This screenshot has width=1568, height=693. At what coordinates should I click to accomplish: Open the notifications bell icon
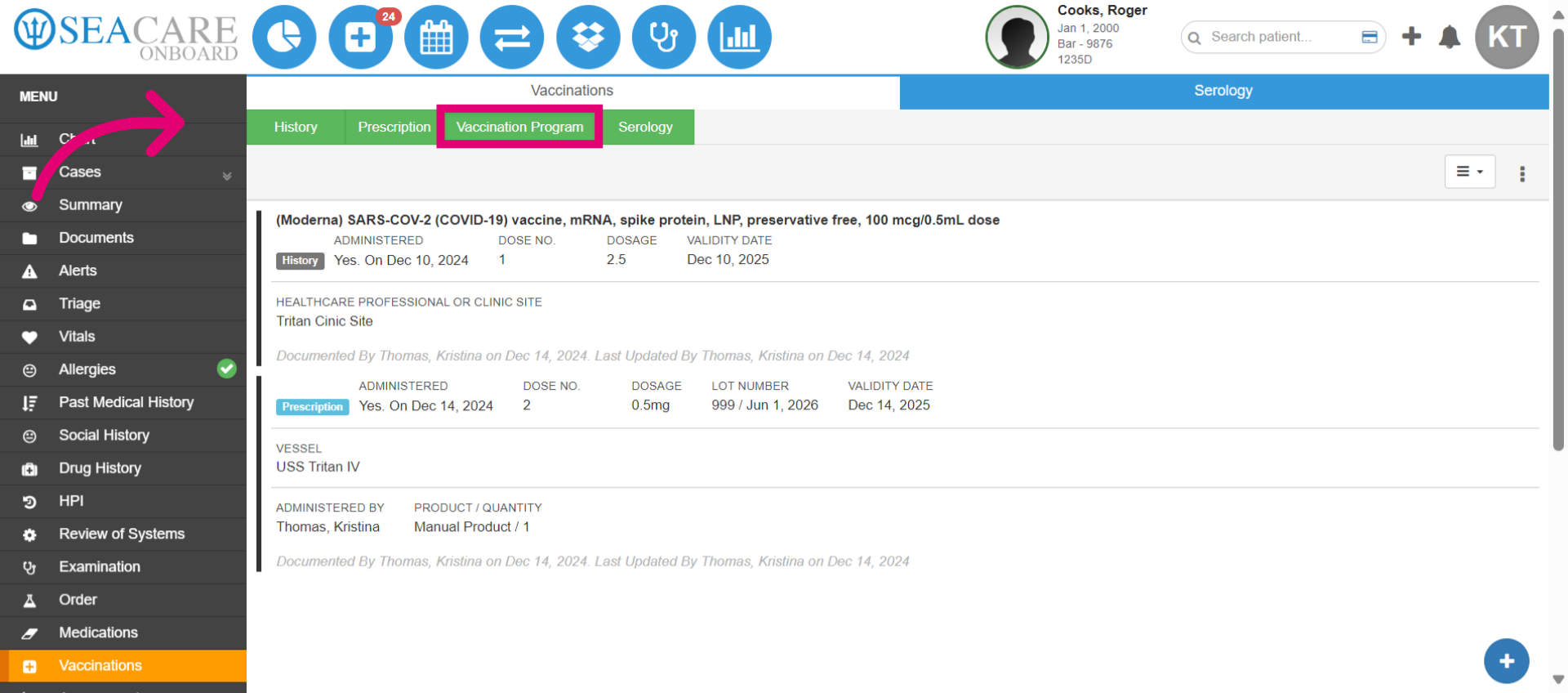pyautogui.click(x=1450, y=37)
